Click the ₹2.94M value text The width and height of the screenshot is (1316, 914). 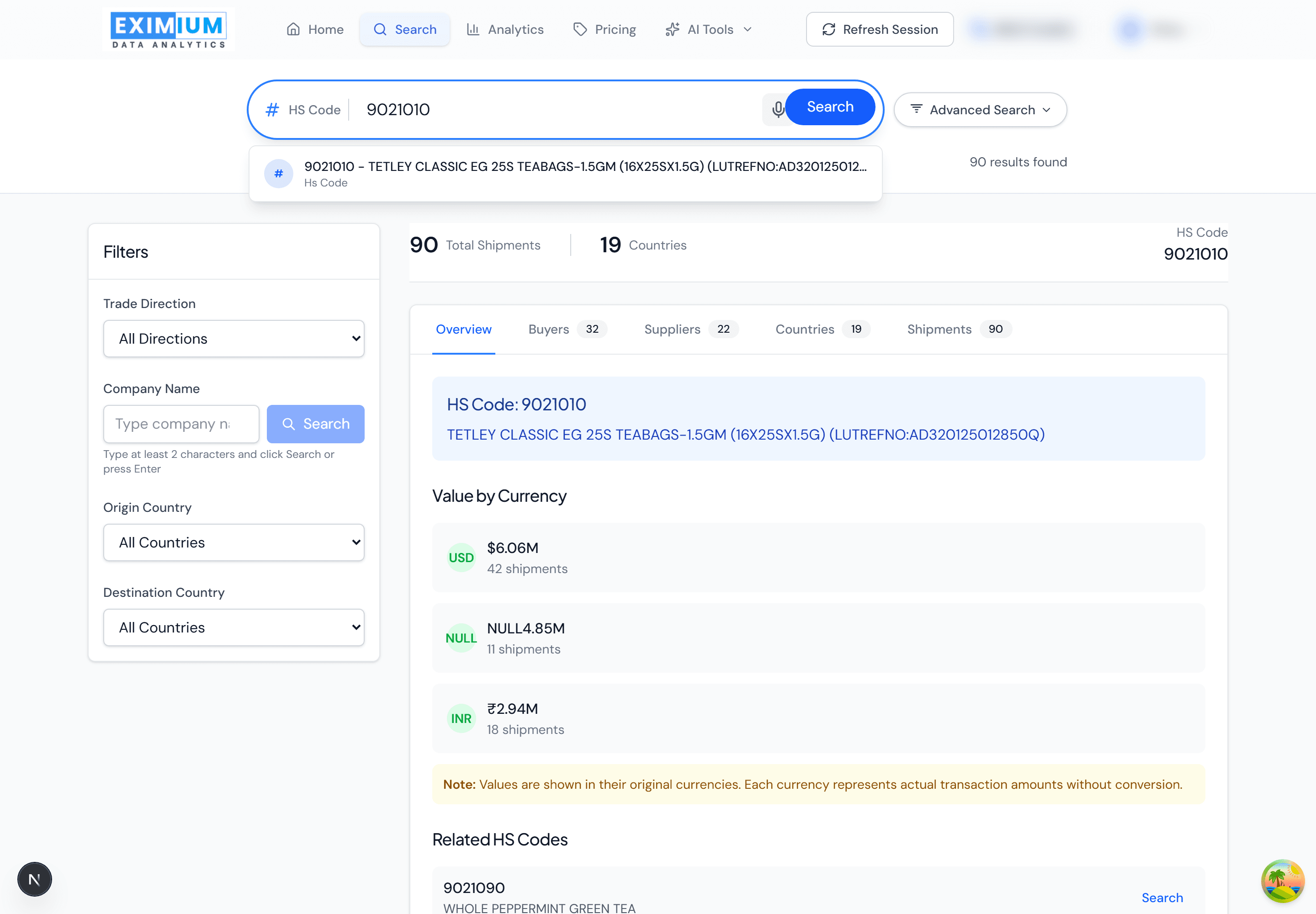pyautogui.click(x=513, y=709)
